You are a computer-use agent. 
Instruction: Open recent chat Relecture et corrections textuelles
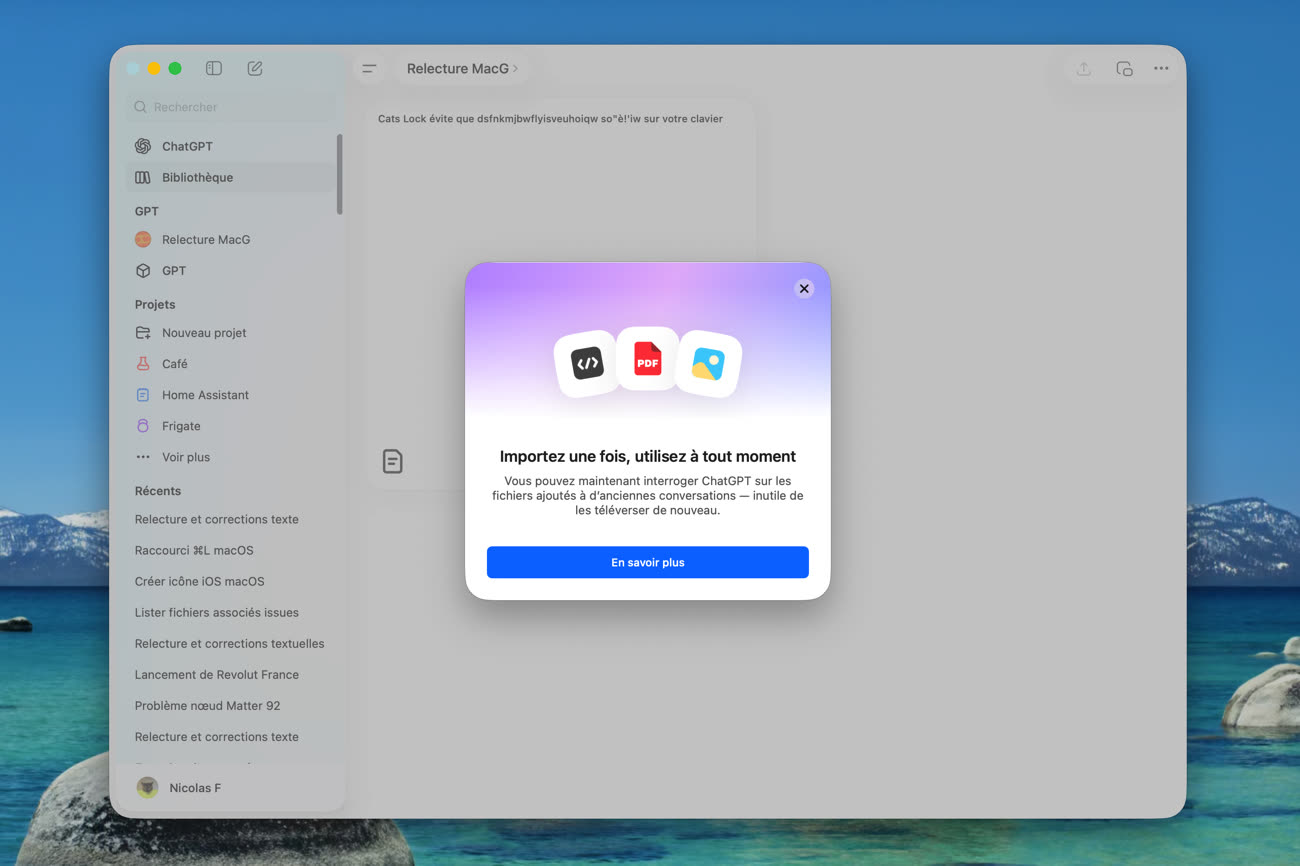pyautogui.click(x=231, y=643)
